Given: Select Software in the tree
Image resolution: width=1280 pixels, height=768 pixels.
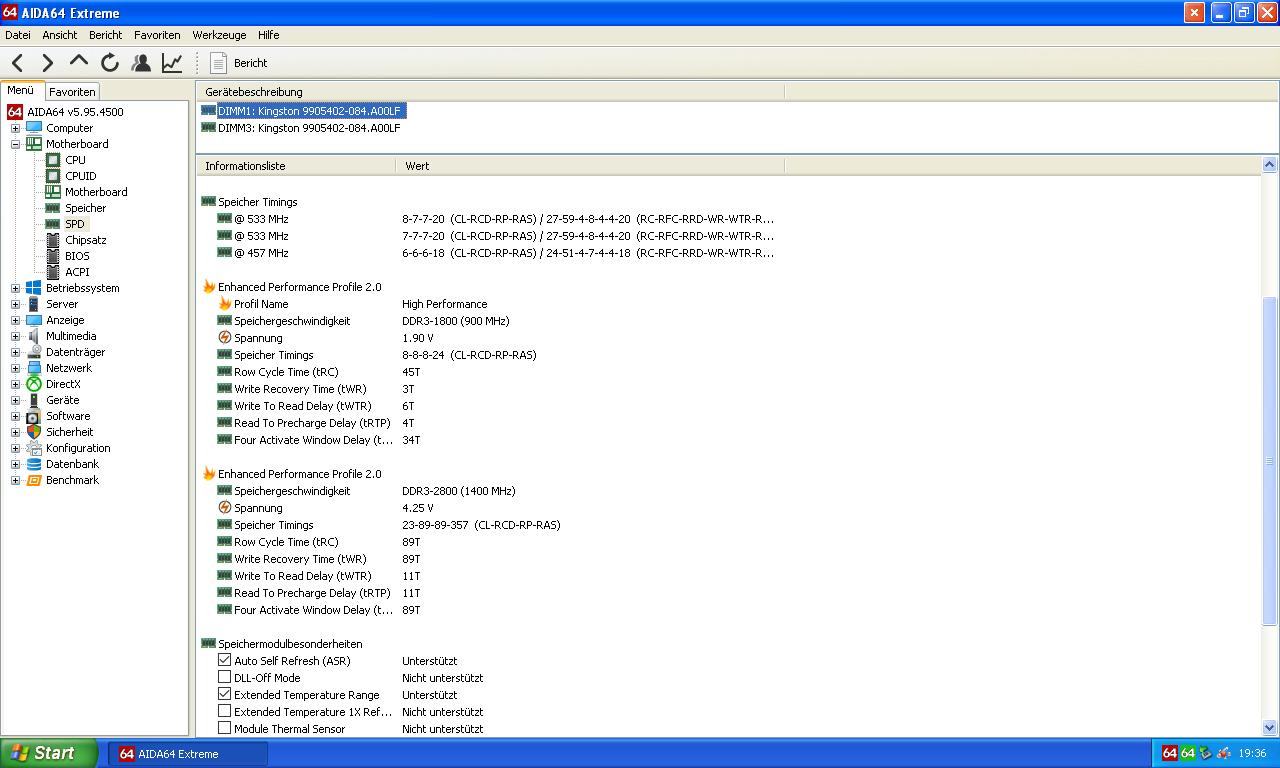Looking at the screenshot, I should click(x=67, y=416).
